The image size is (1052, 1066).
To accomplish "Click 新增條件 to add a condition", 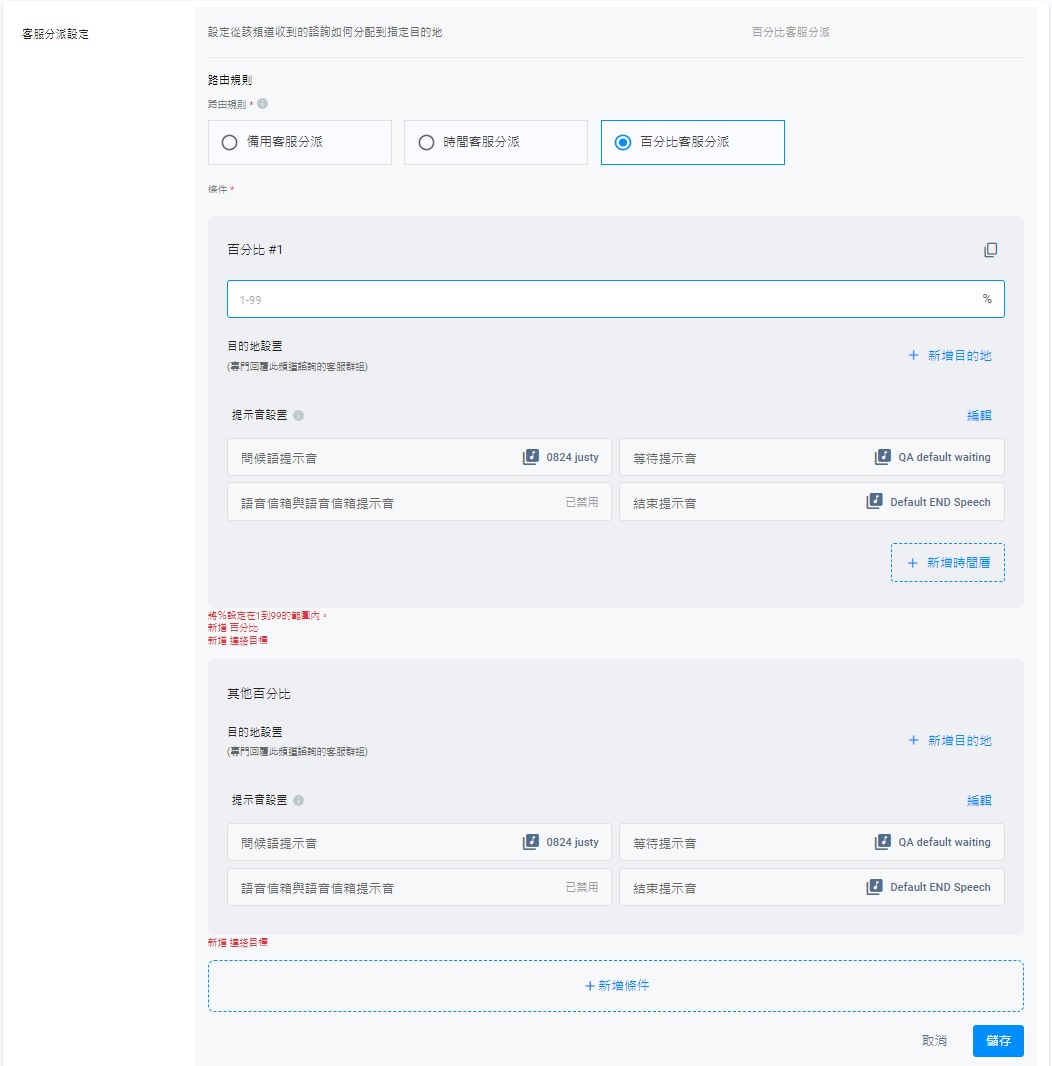I will click(x=615, y=986).
